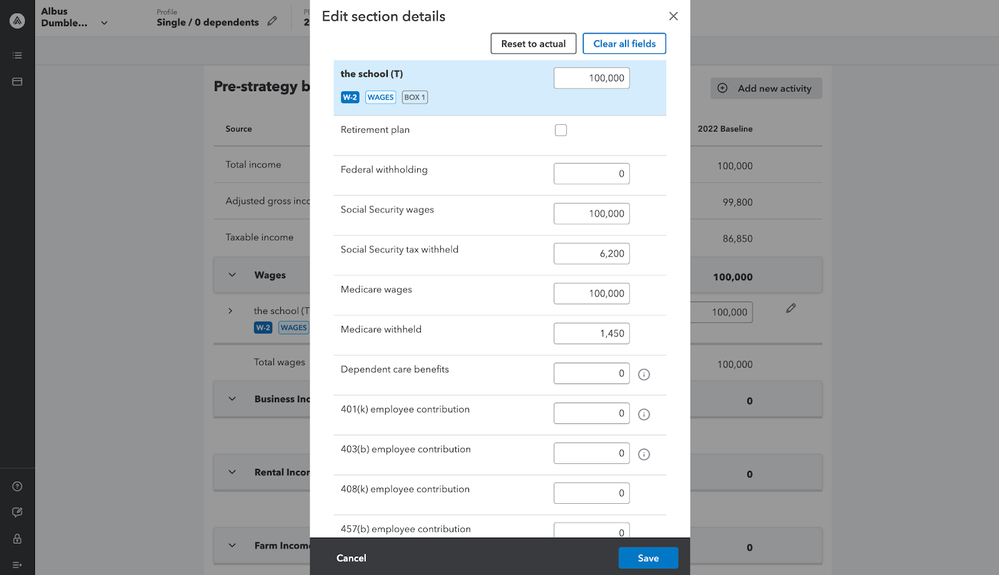This screenshot has height=575, width=999.
Task: Click Reset to actual button
Action: (x=533, y=44)
